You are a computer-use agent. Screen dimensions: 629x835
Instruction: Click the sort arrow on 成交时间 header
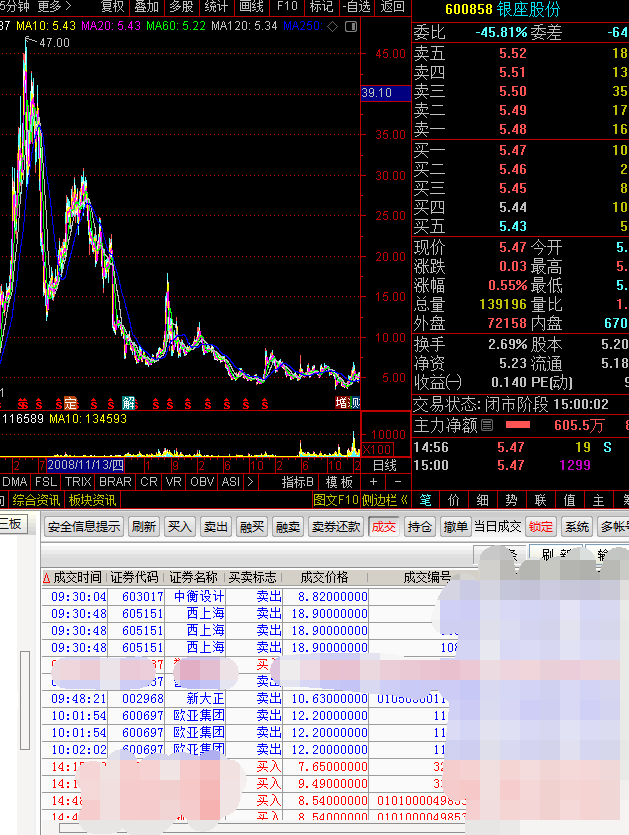point(46,578)
